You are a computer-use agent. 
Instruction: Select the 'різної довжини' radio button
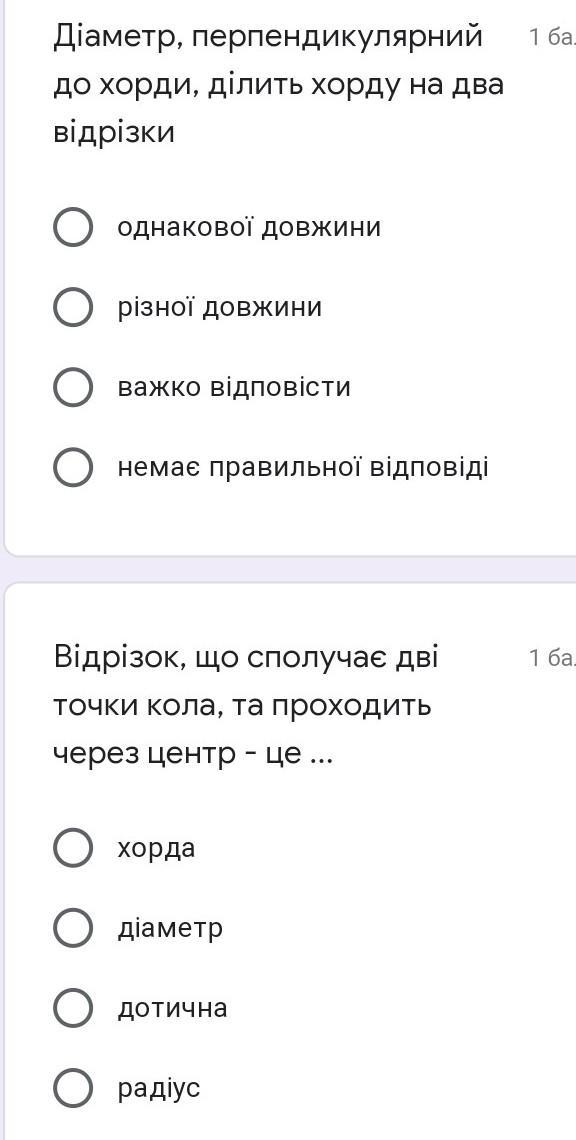pyautogui.click(x=73, y=308)
